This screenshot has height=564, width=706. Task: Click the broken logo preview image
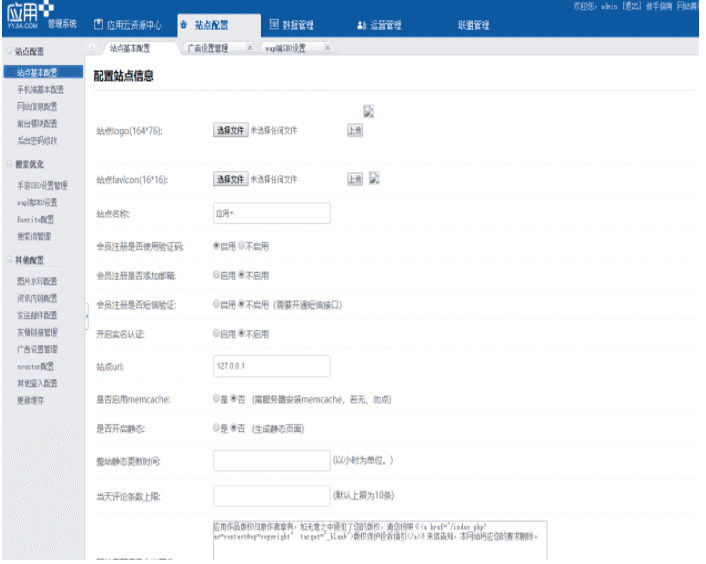[368, 111]
